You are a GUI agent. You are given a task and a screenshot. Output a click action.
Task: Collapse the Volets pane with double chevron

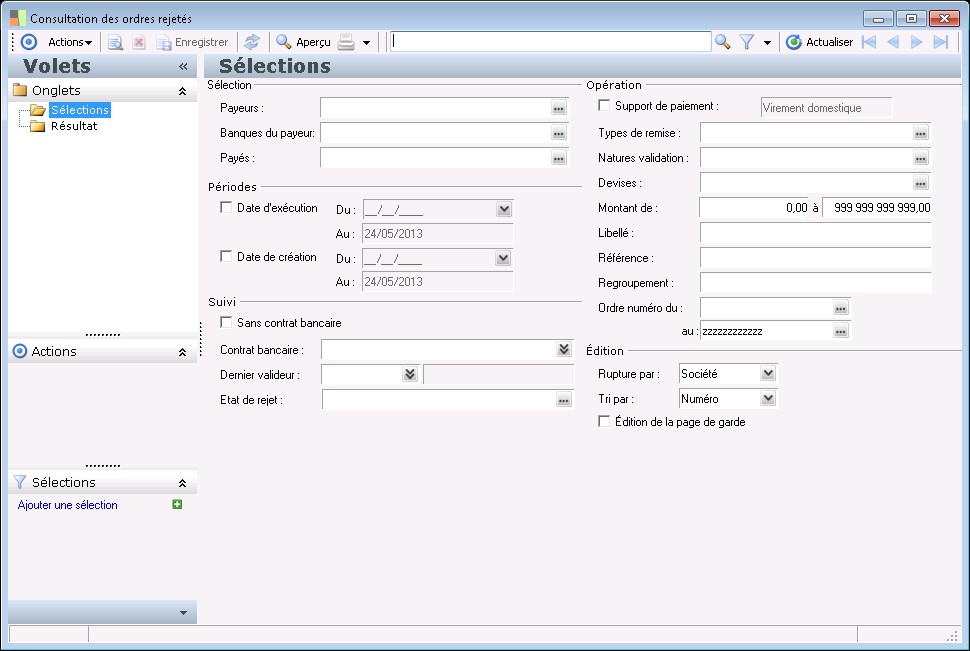183,66
